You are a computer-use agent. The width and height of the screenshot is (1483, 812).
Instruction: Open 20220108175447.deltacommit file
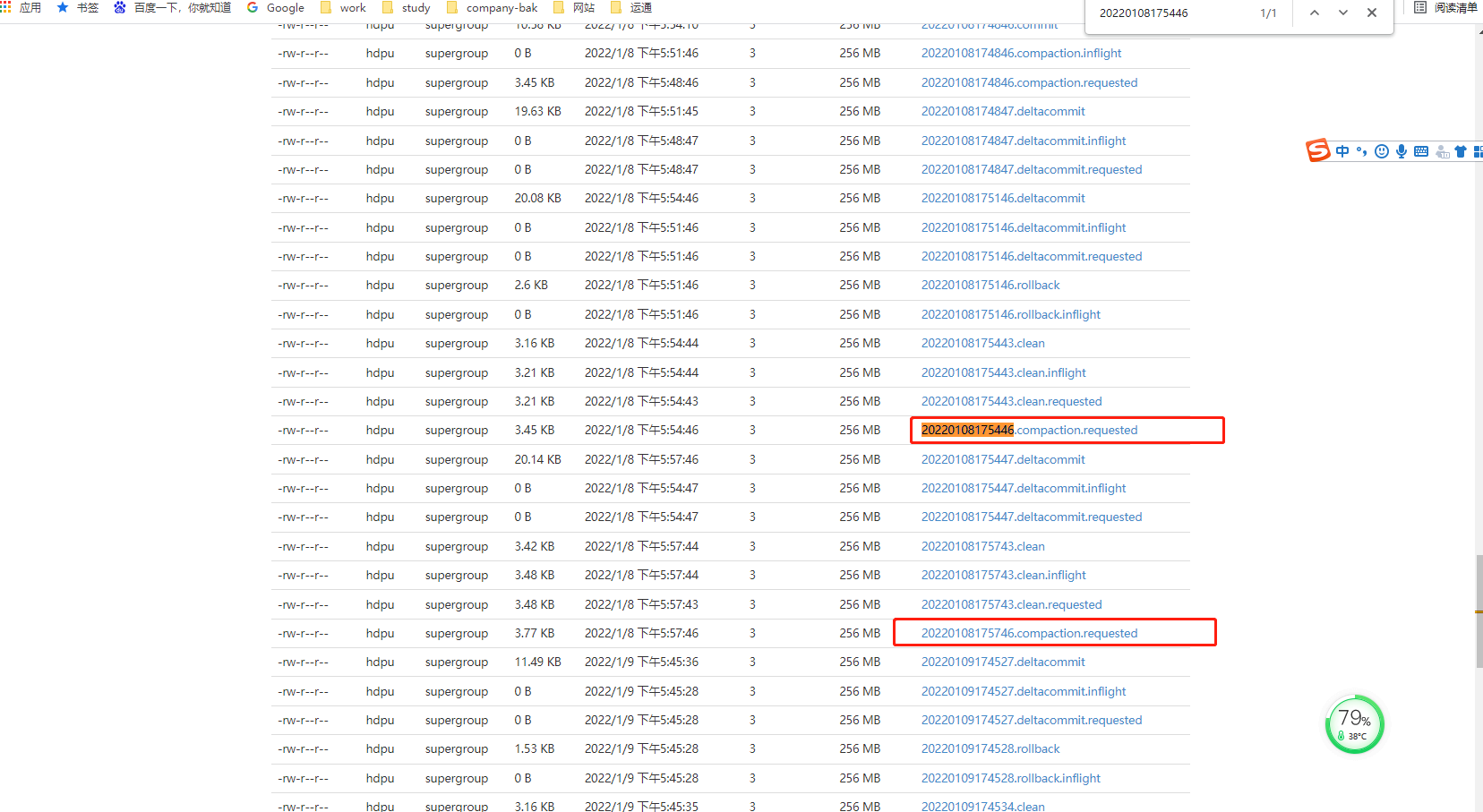[x=1003, y=459]
